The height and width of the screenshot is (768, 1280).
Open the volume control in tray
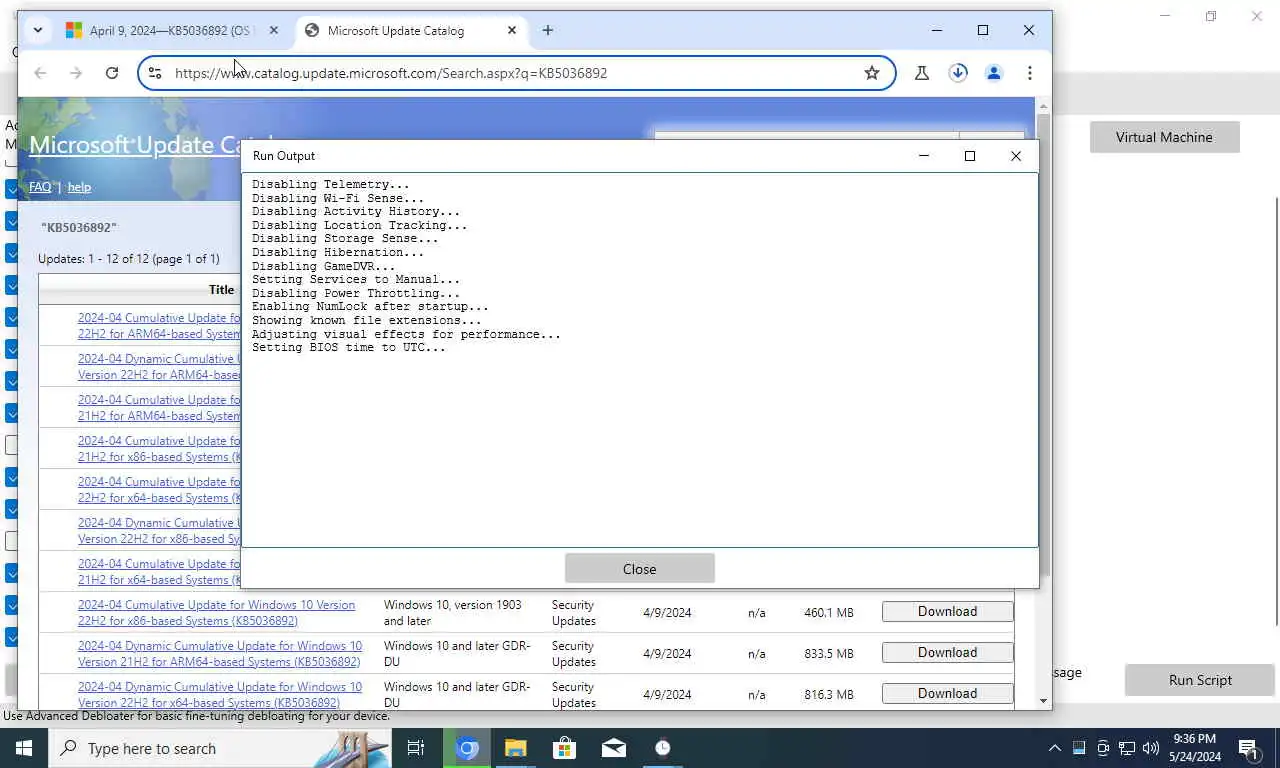pyautogui.click(x=1151, y=748)
